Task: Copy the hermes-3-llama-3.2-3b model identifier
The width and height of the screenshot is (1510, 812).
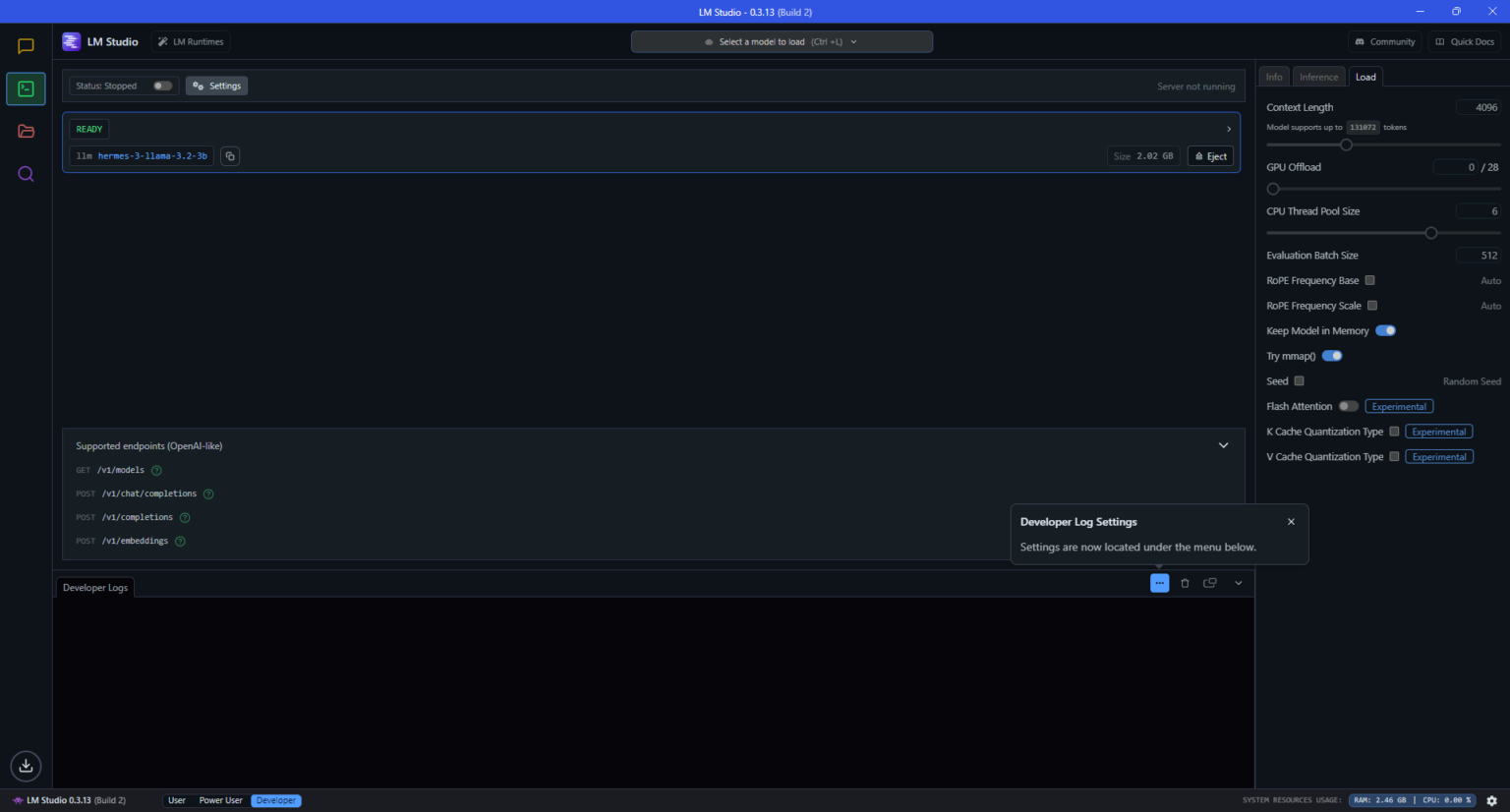Action: 230,156
